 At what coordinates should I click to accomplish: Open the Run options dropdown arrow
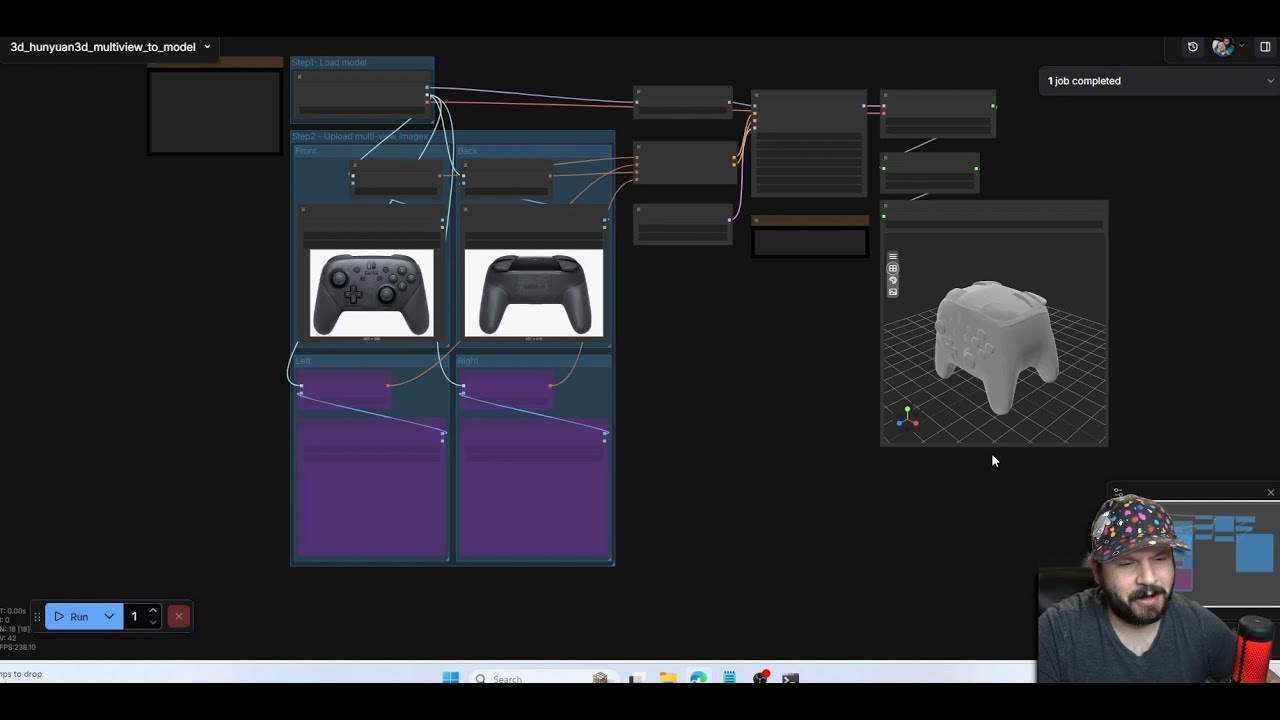pos(109,617)
